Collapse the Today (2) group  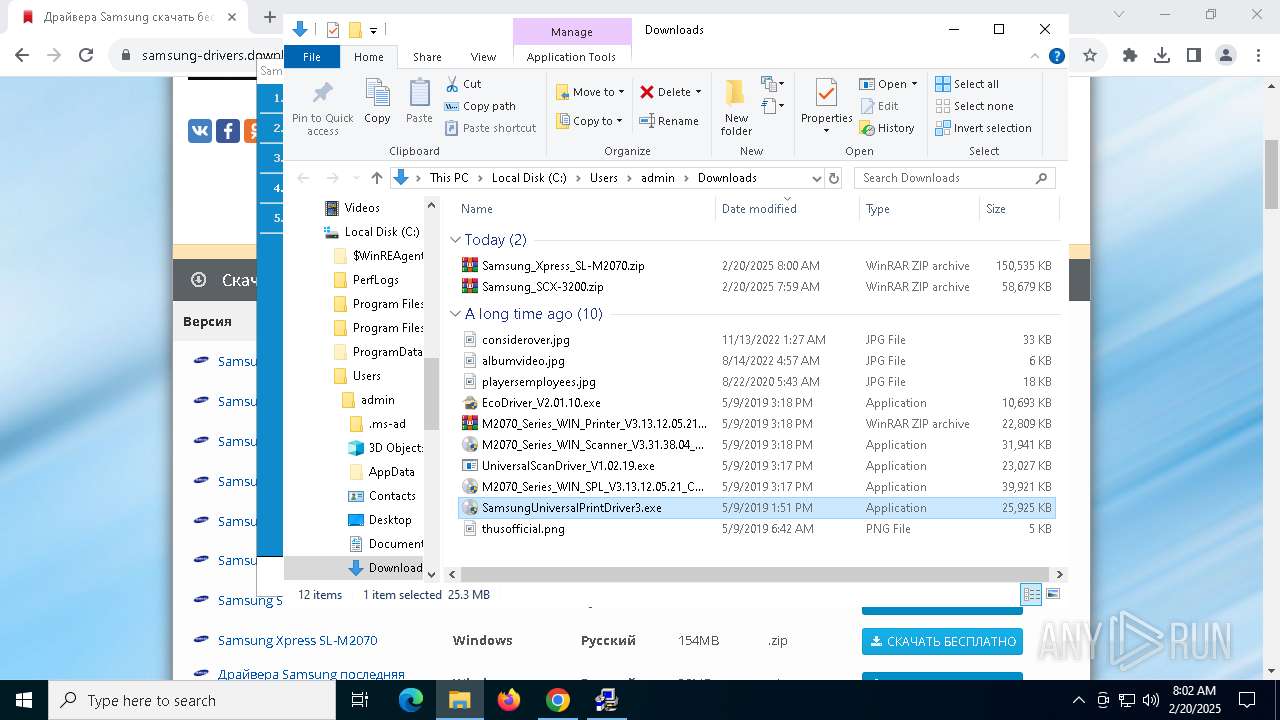pyautogui.click(x=455, y=240)
